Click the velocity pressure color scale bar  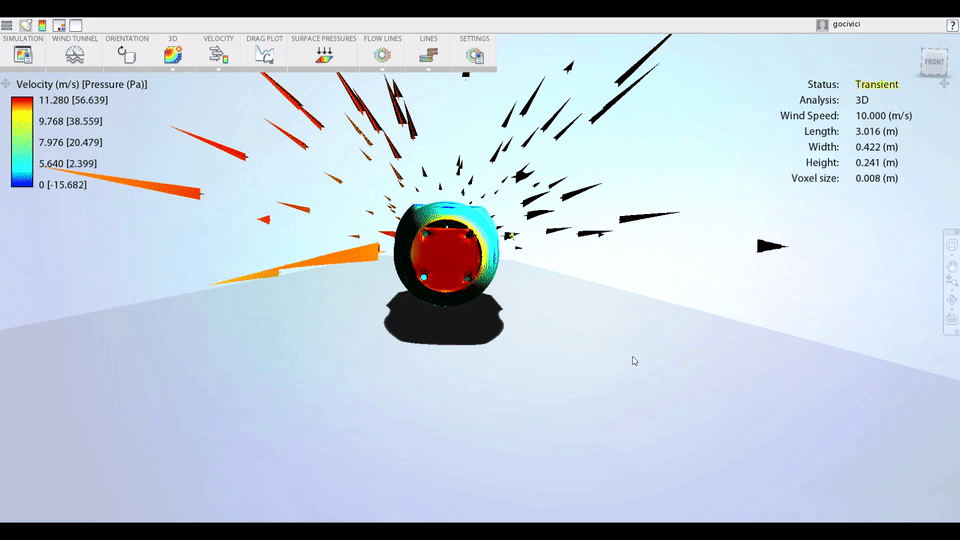click(x=22, y=141)
